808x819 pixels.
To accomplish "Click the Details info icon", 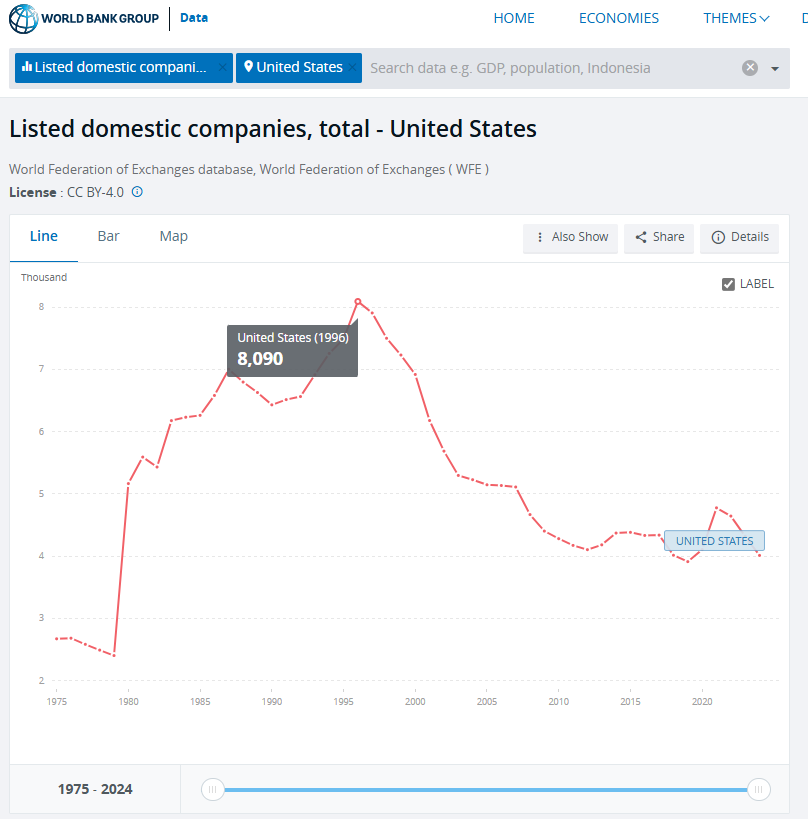I will tap(719, 238).
